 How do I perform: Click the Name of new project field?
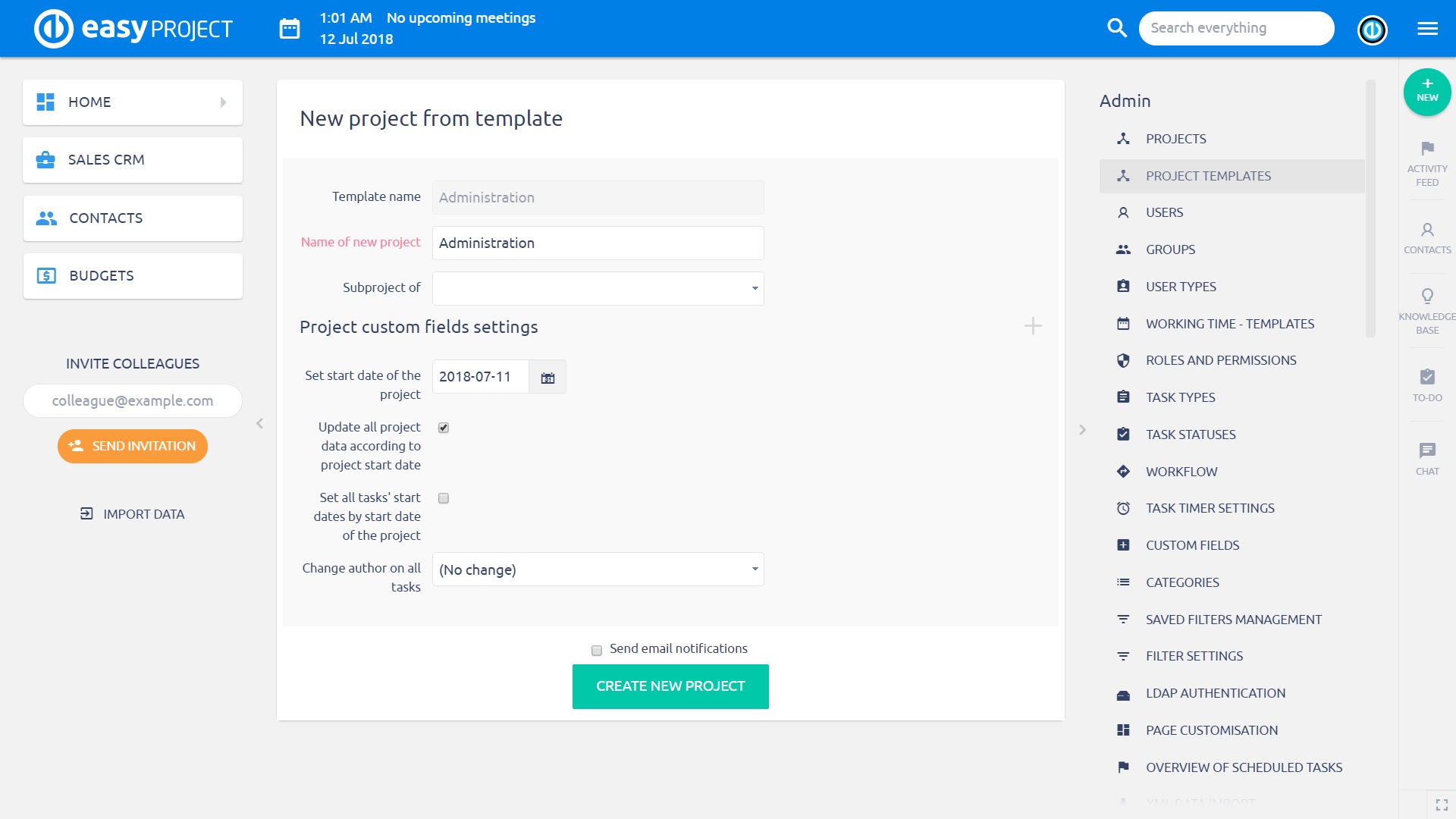(x=598, y=243)
